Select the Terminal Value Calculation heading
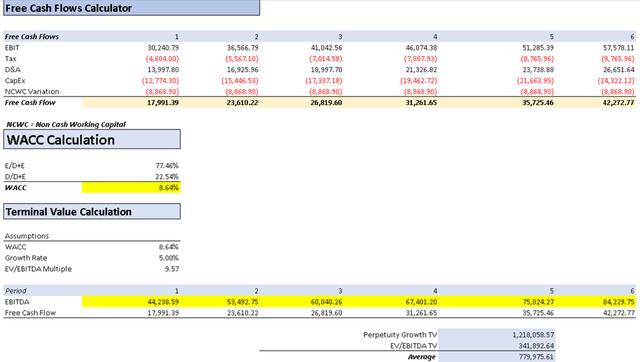This screenshot has height=362, width=640. click(92, 211)
